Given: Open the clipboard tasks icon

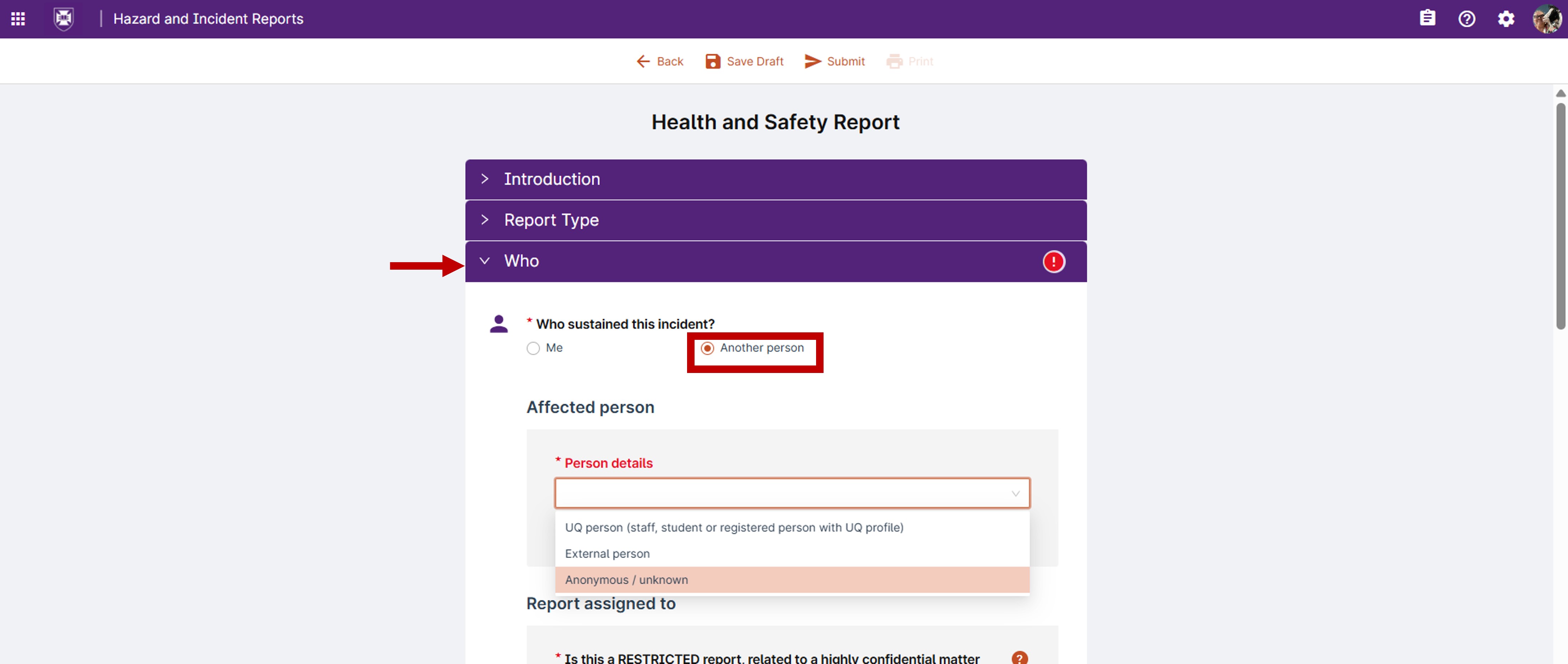Looking at the screenshot, I should click(x=1427, y=18).
